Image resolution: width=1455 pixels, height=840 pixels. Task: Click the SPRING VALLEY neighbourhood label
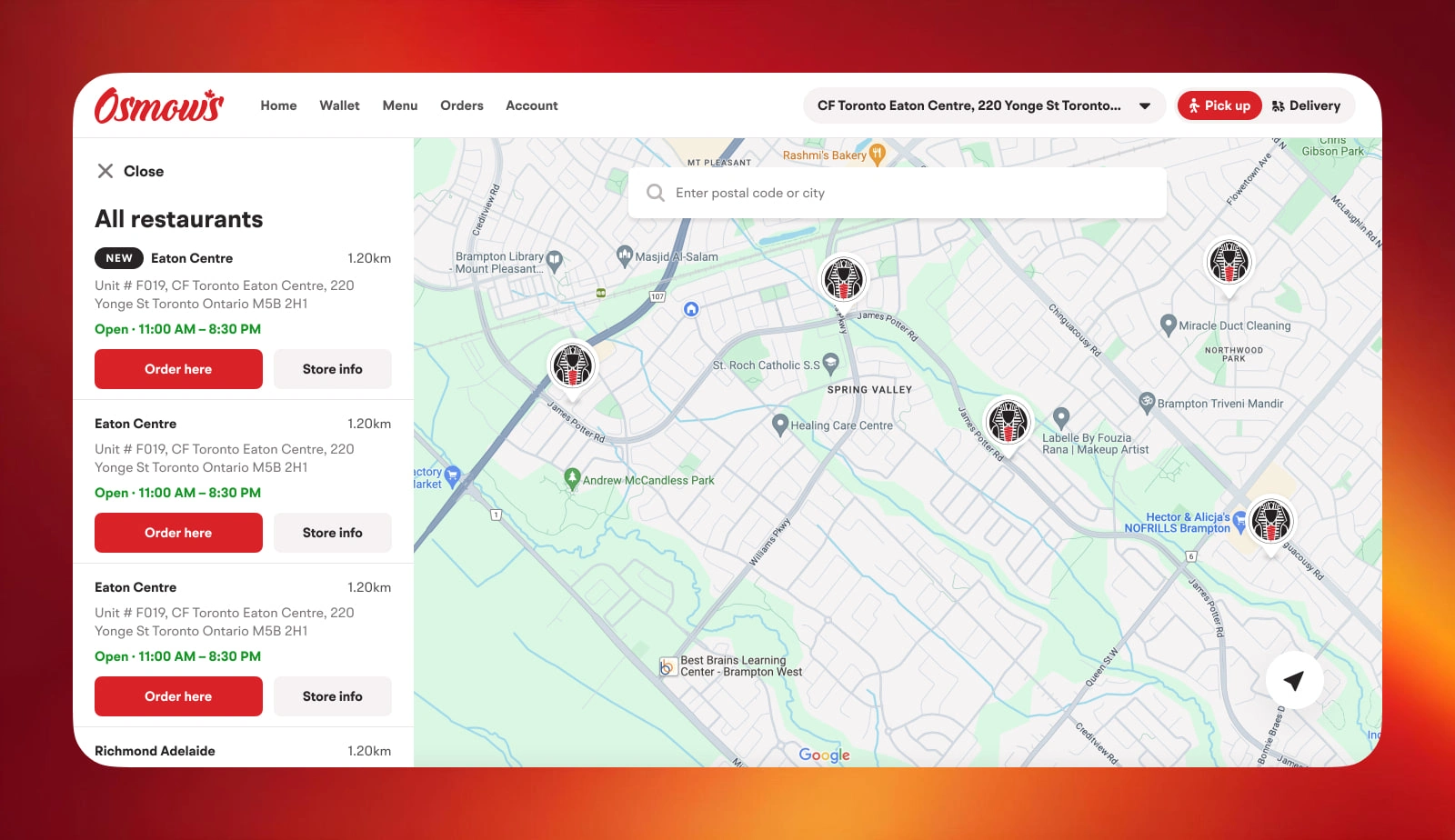click(x=869, y=390)
